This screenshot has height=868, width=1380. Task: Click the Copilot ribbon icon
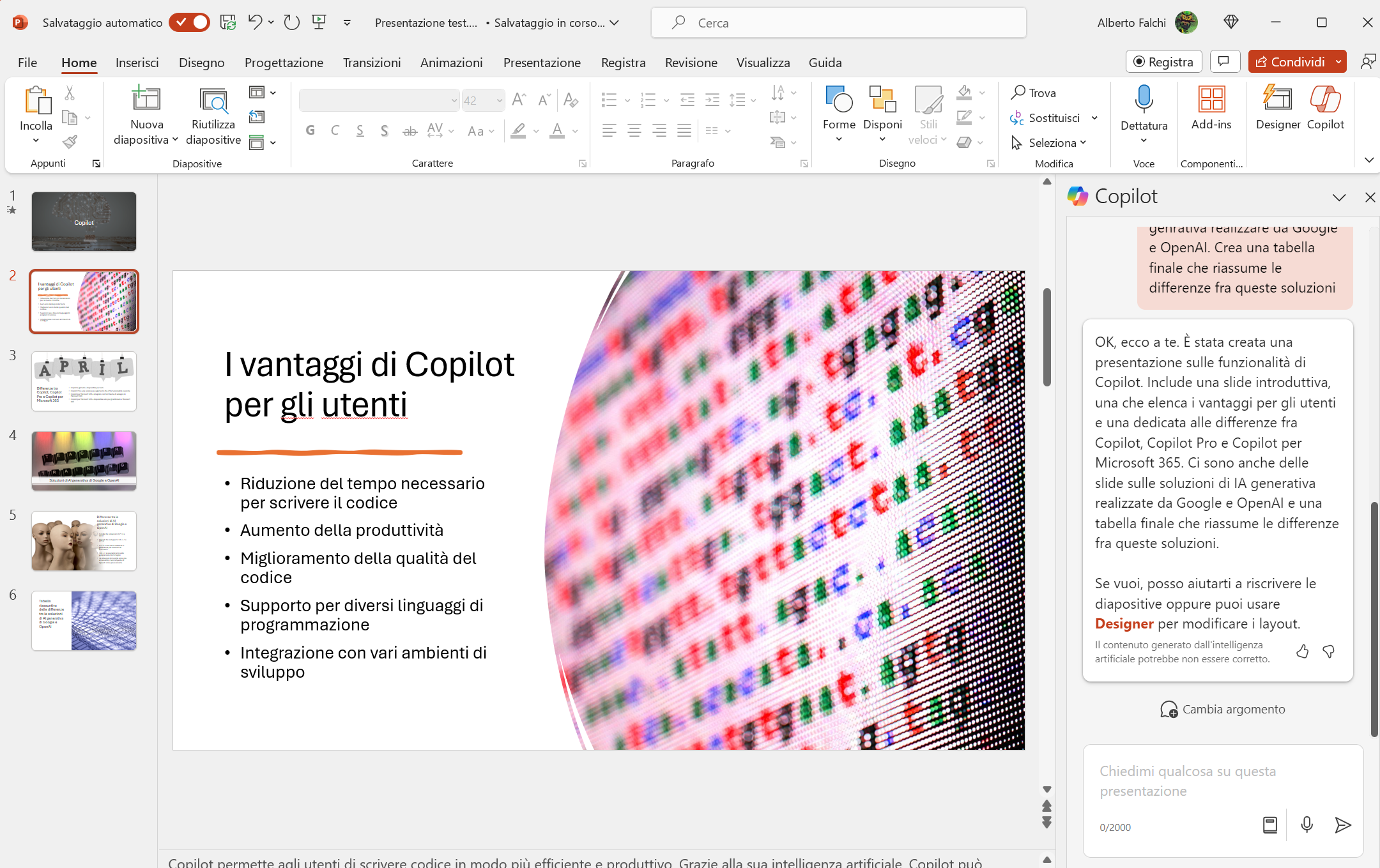(1325, 109)
